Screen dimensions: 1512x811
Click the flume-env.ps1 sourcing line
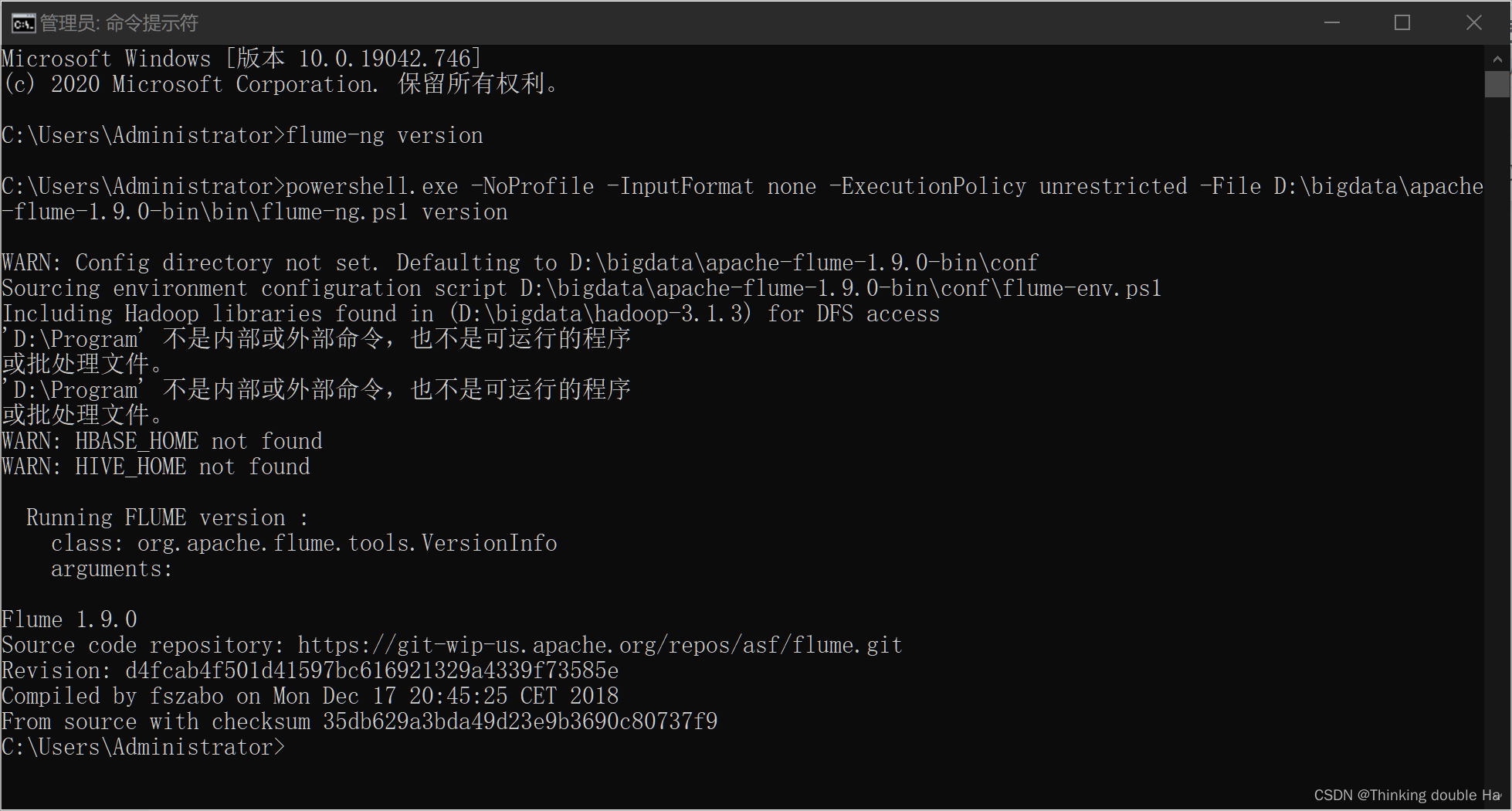click(x=581, y=287)
